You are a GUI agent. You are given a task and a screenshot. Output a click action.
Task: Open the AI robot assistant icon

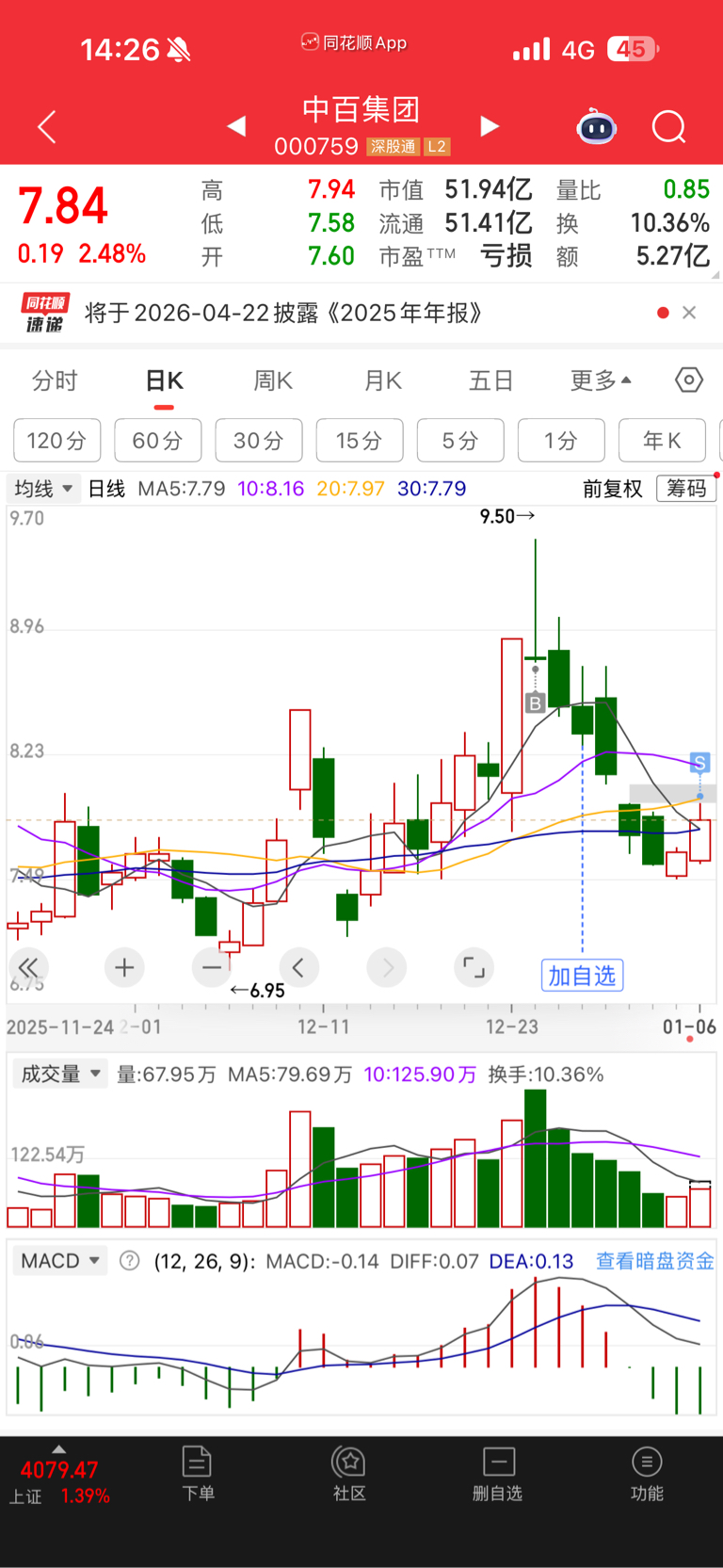pos(596,126)
